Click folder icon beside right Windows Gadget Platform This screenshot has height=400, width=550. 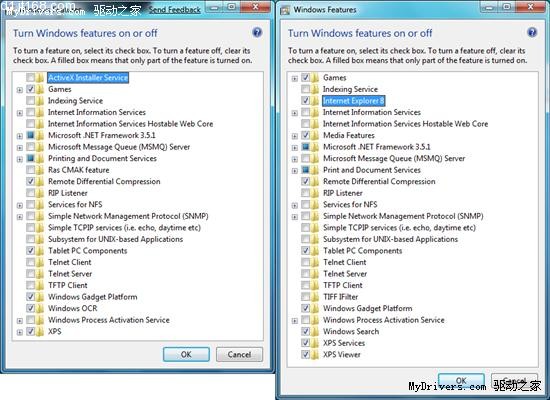[315, 308]
